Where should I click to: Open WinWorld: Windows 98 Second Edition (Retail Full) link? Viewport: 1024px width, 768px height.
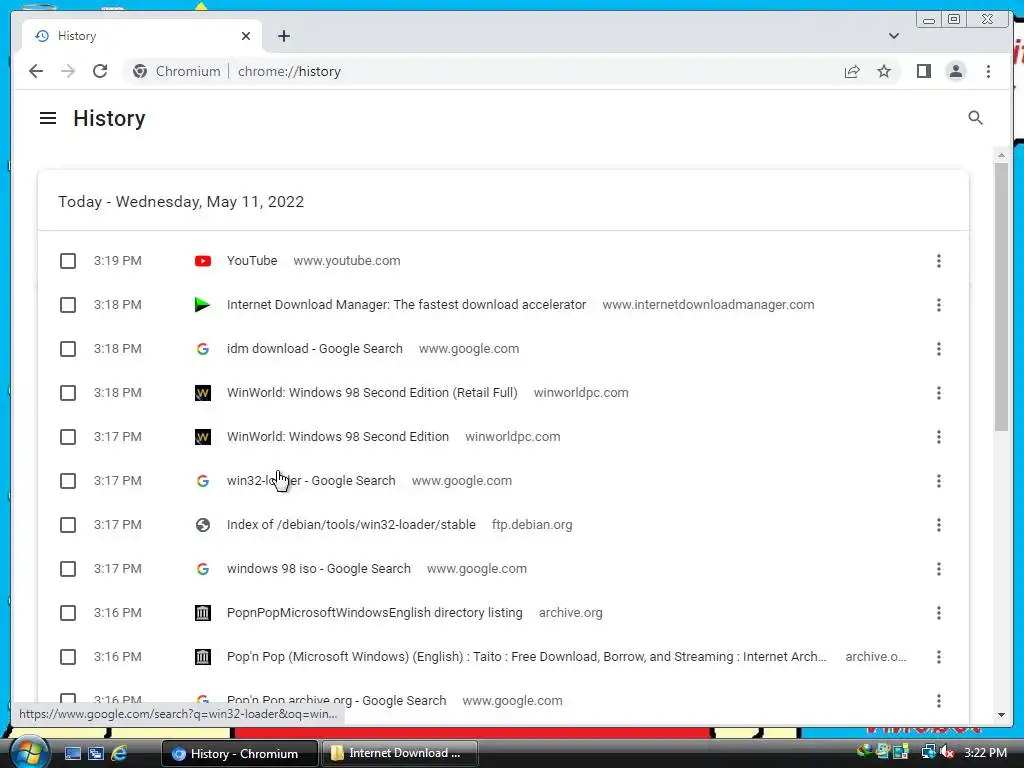click(x=372, y=392)
